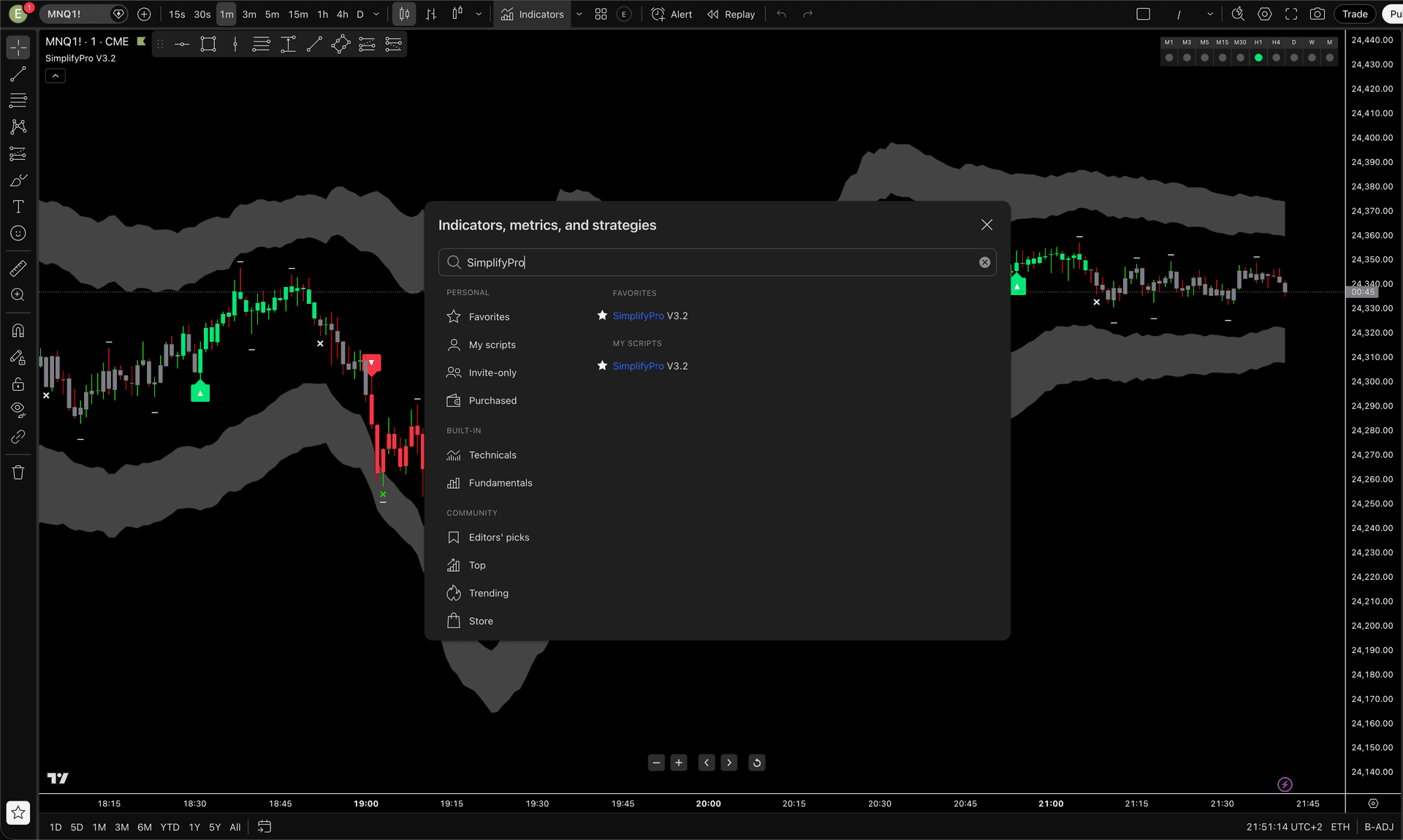Select the trend line drawing tool
1403x840 pixels.
18,74
